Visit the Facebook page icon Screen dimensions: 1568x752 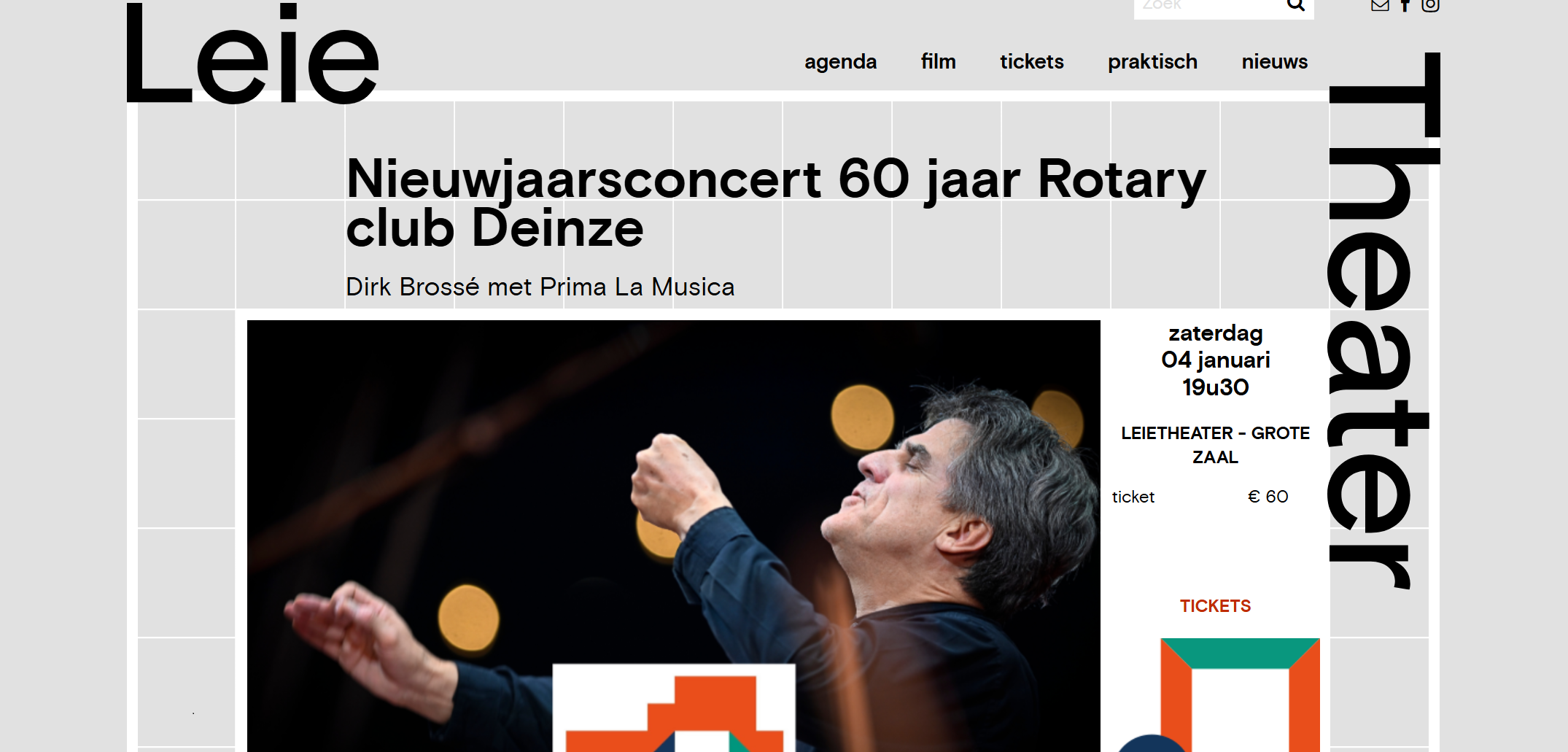[1405, 6]
